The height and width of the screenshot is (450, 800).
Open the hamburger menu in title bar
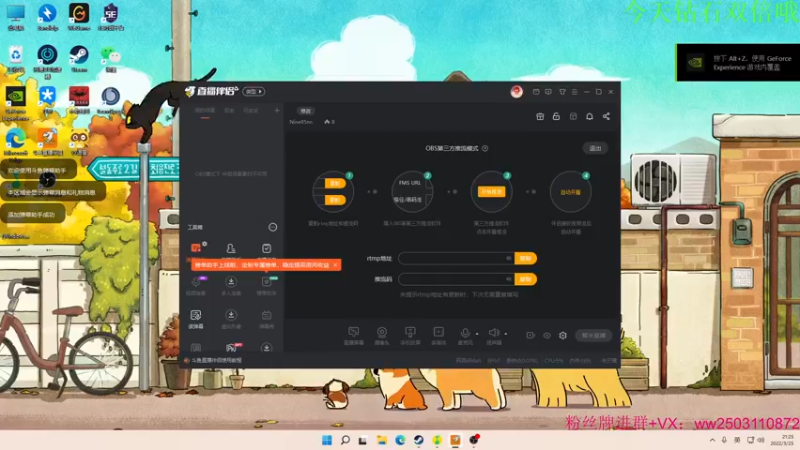coord(574,92)
